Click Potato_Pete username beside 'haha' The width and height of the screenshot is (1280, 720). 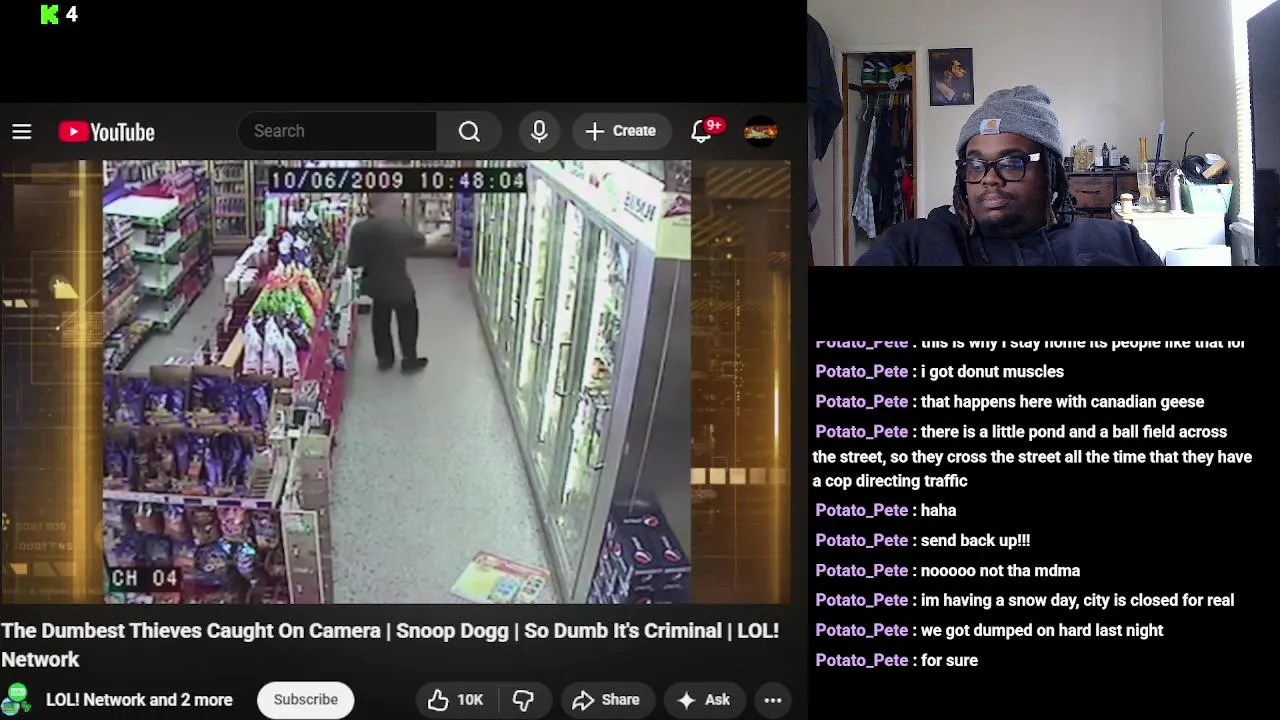coord(862,510)
